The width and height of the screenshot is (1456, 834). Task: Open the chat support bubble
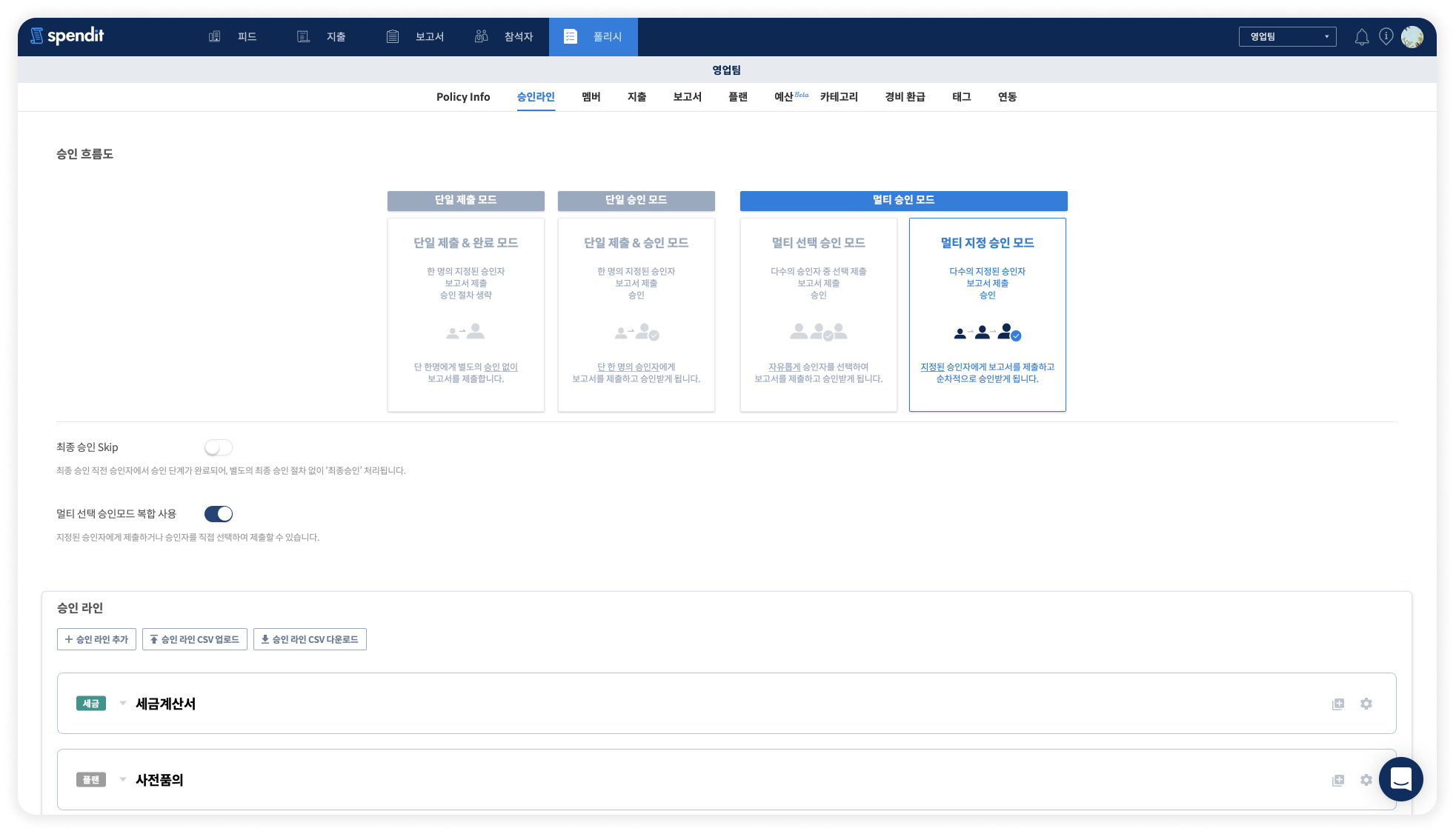pos(1400,778)
